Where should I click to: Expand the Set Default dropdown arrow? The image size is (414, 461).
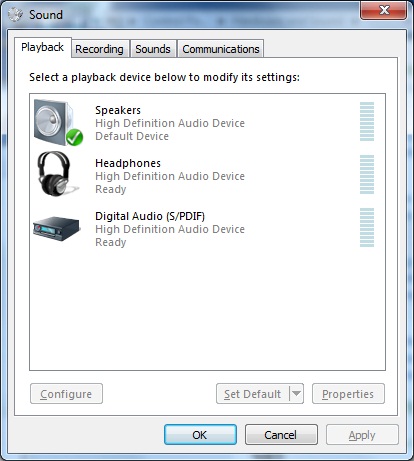click(x=296, y=394)
